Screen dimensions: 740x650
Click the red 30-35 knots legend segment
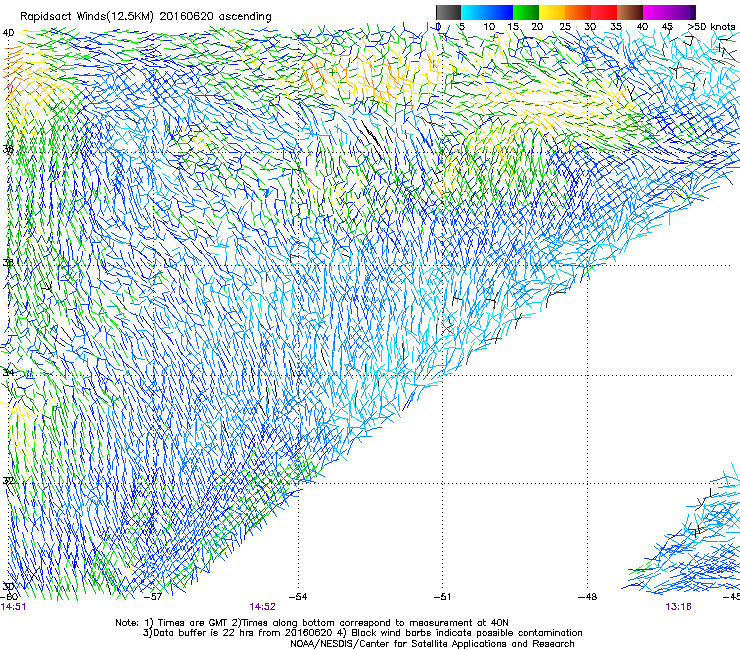pyautogui.click(x=604, y=12)
